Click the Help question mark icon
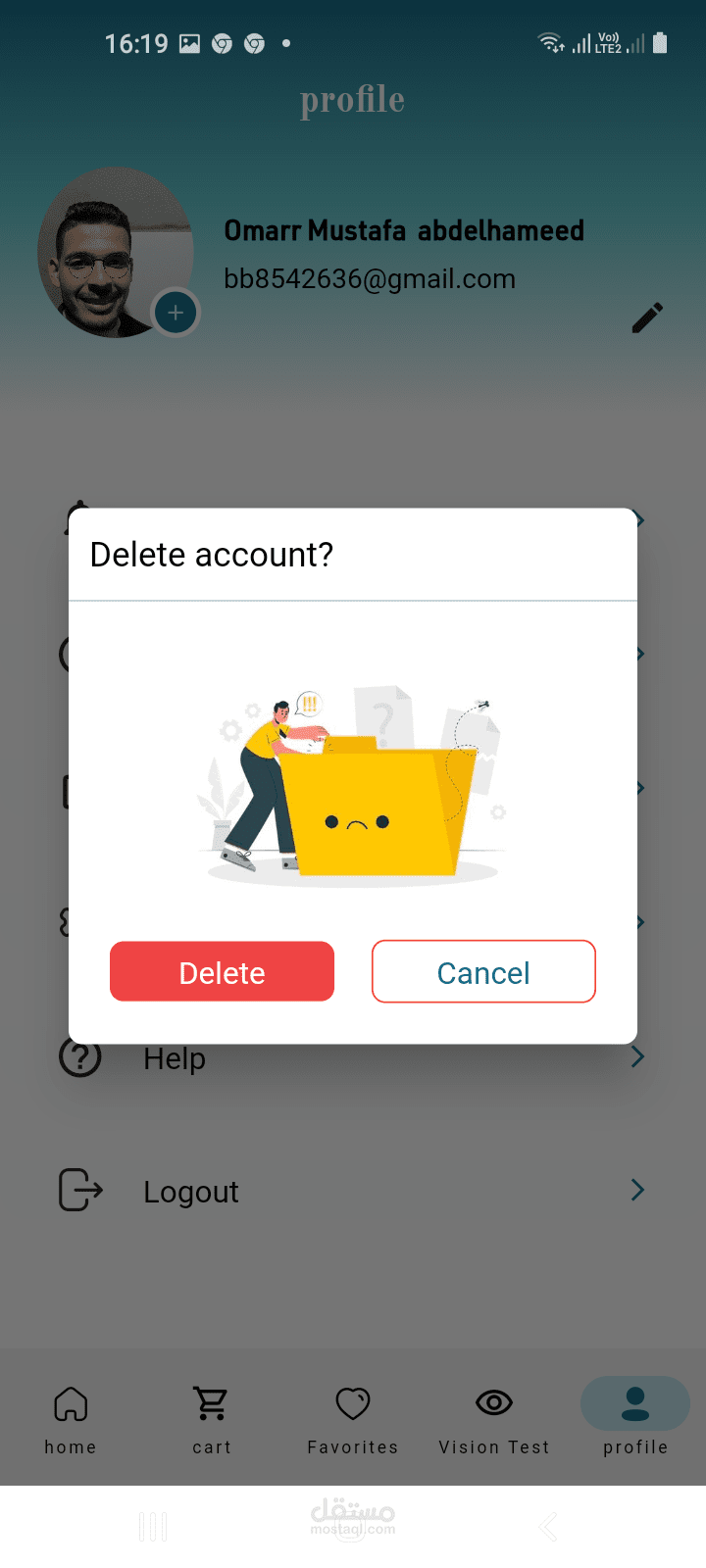 coord(80,1057)
